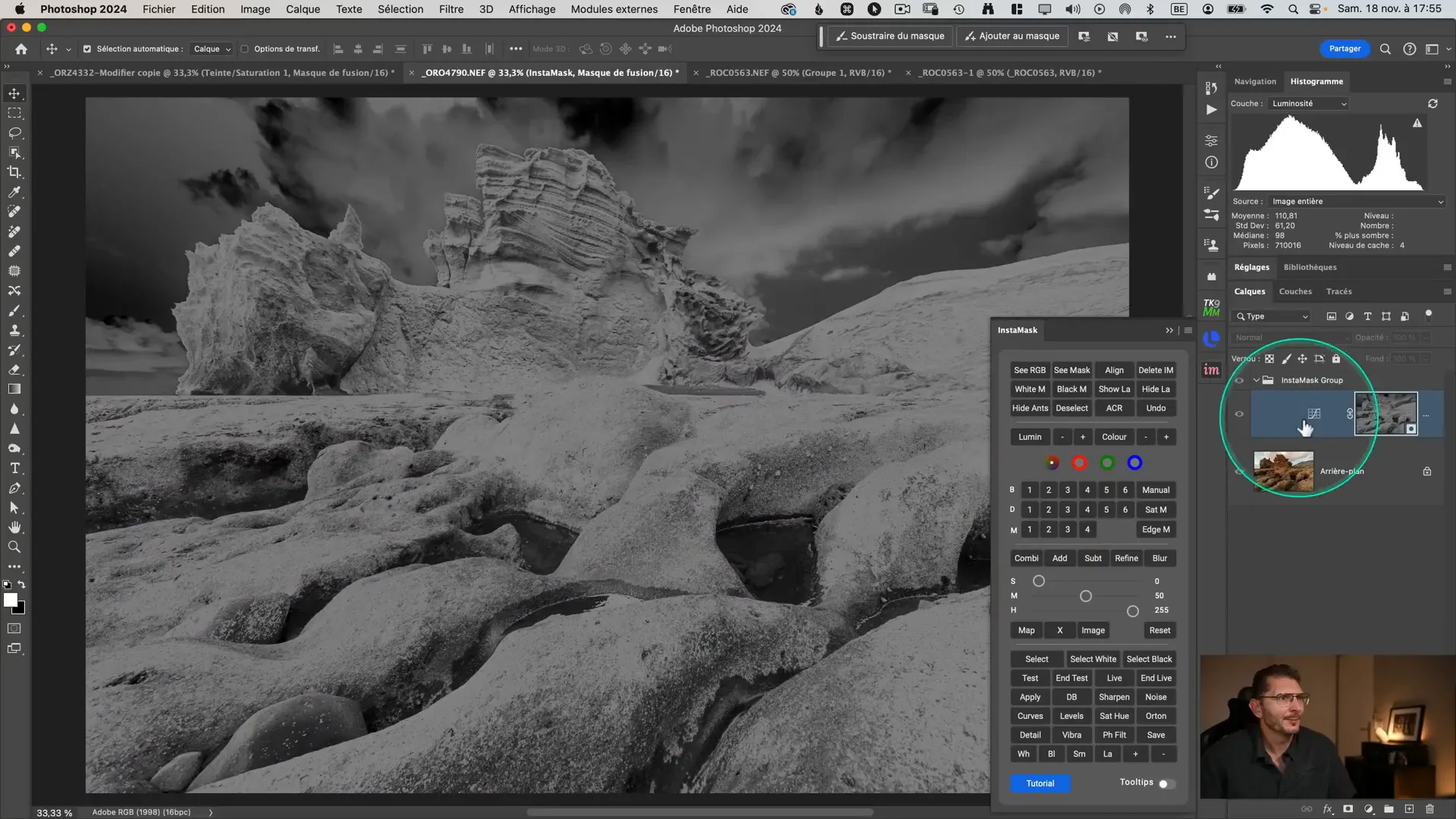Adjust the InstaMask M slider handle
This screenshot has width=1456, height=819.
[1086, 597]
